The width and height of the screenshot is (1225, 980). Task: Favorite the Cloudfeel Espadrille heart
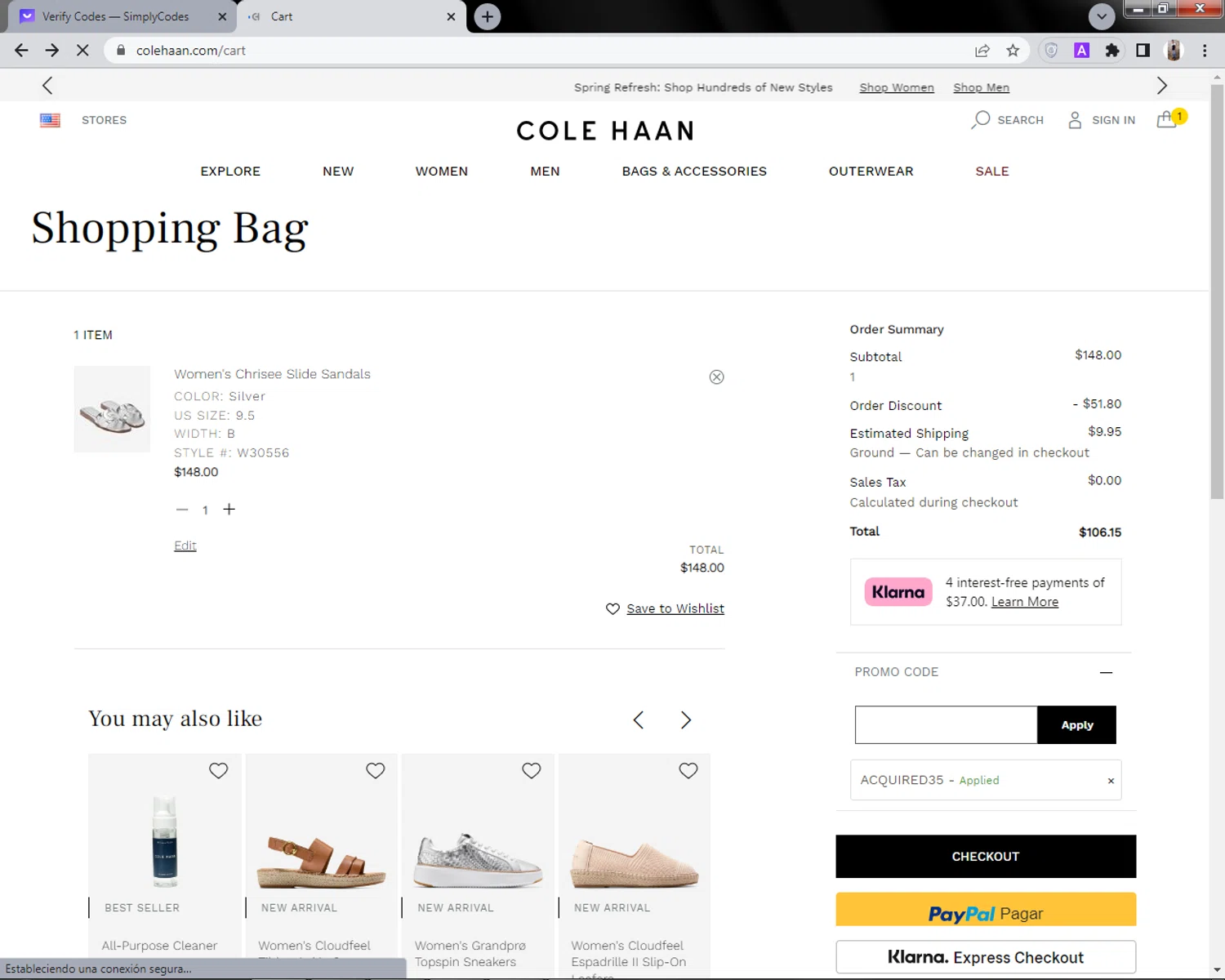pos(688,771)
